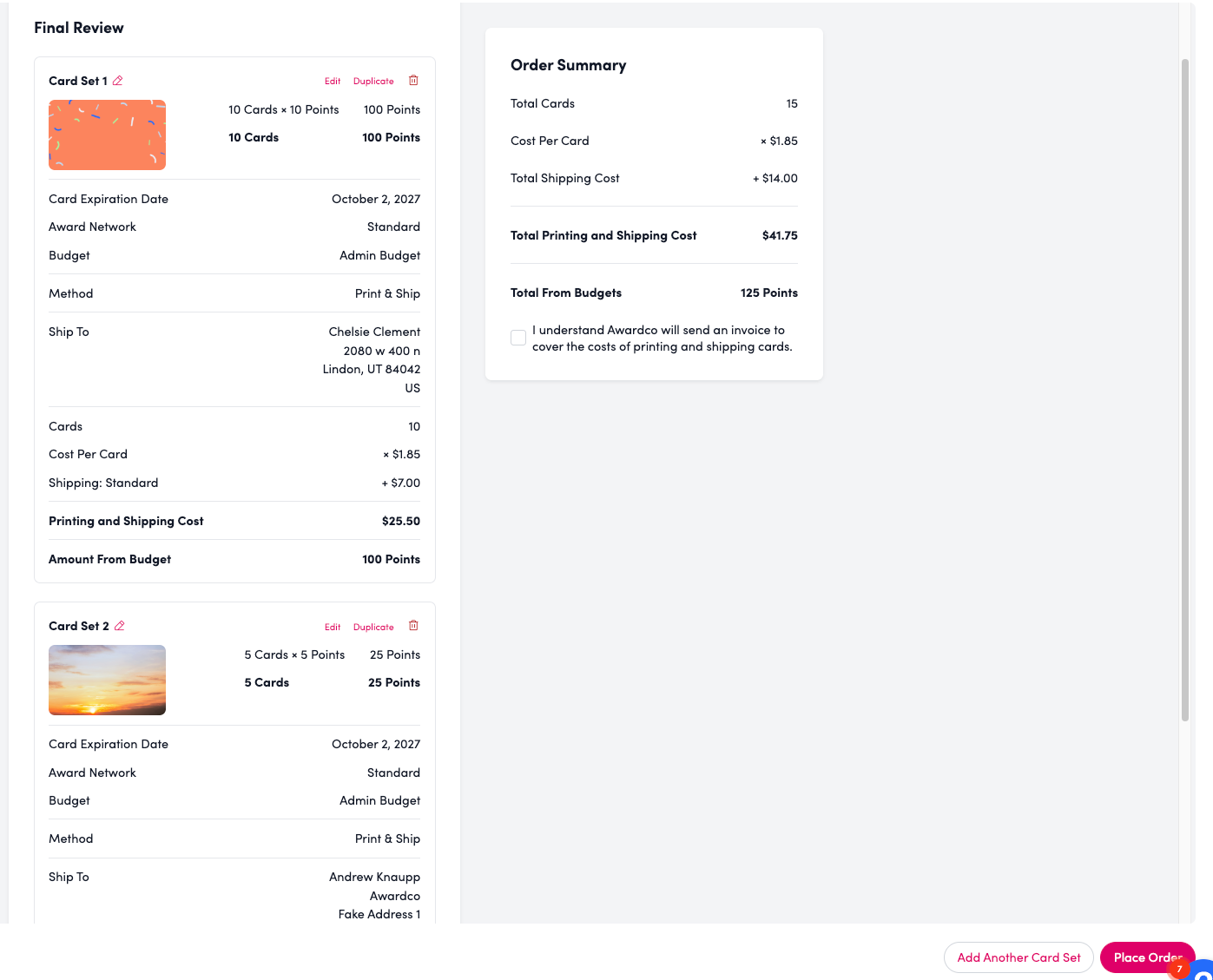This screenshot has width=1213, height=980.
Task: Check the Awardco invoice acknowledgment checkbox
Action: point(518,338)
